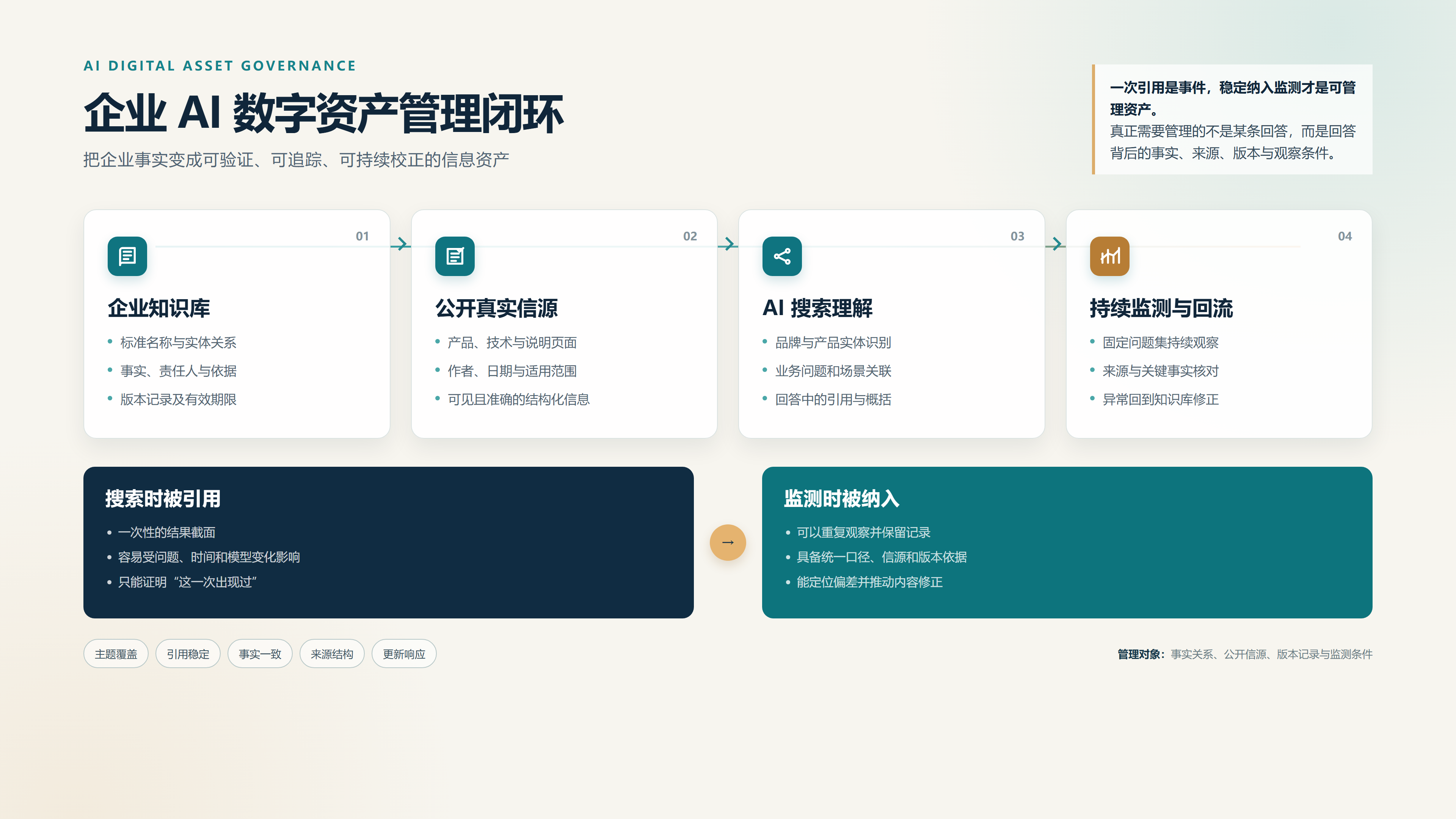The height and width of the screenshot is (819, 1456).
Task: Click bullet 容易受问题、时间和模型变化影响
Action: coord(209,557)
